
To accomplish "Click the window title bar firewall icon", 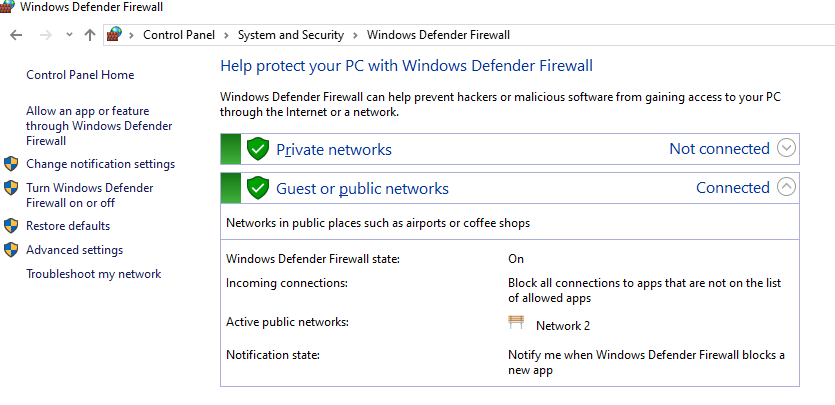I will 7,7.
